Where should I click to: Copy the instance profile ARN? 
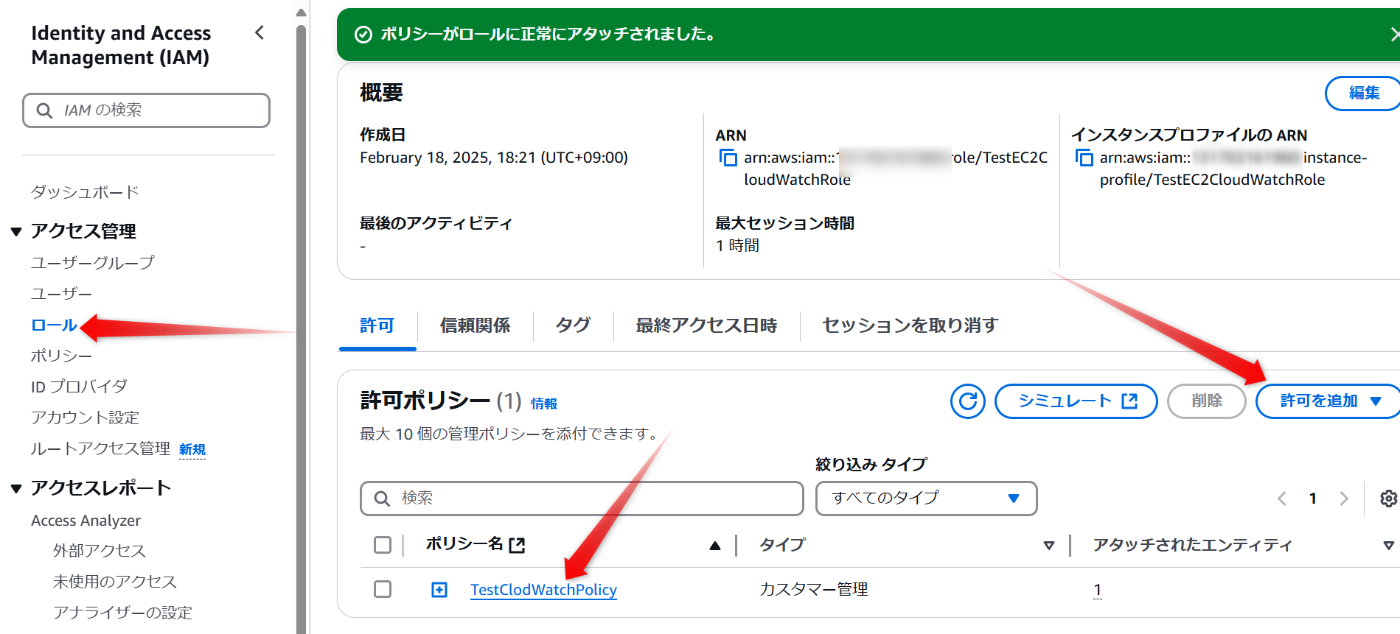(1084, 158)
